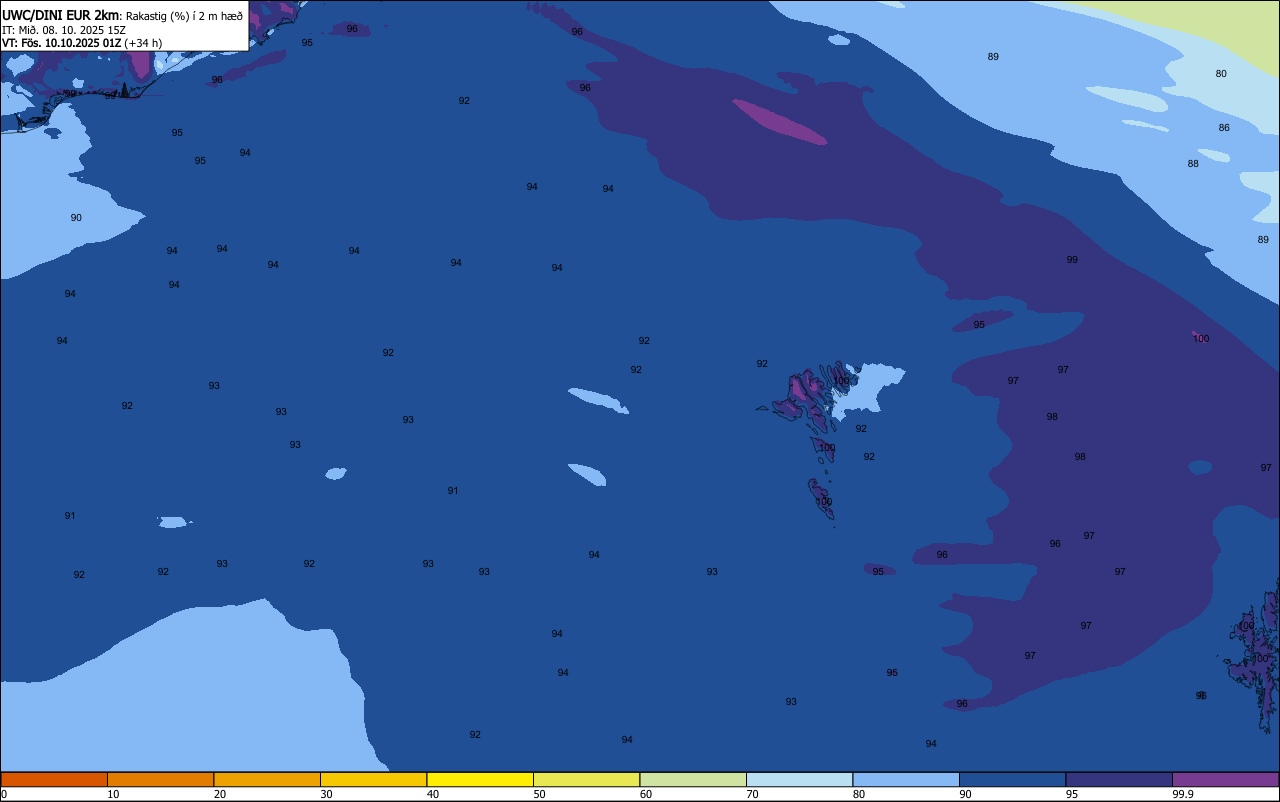Select the 'IT: Mið. 08. 10. 2025 15Z' line
The image size is (1280, 802).
(64, 29)
